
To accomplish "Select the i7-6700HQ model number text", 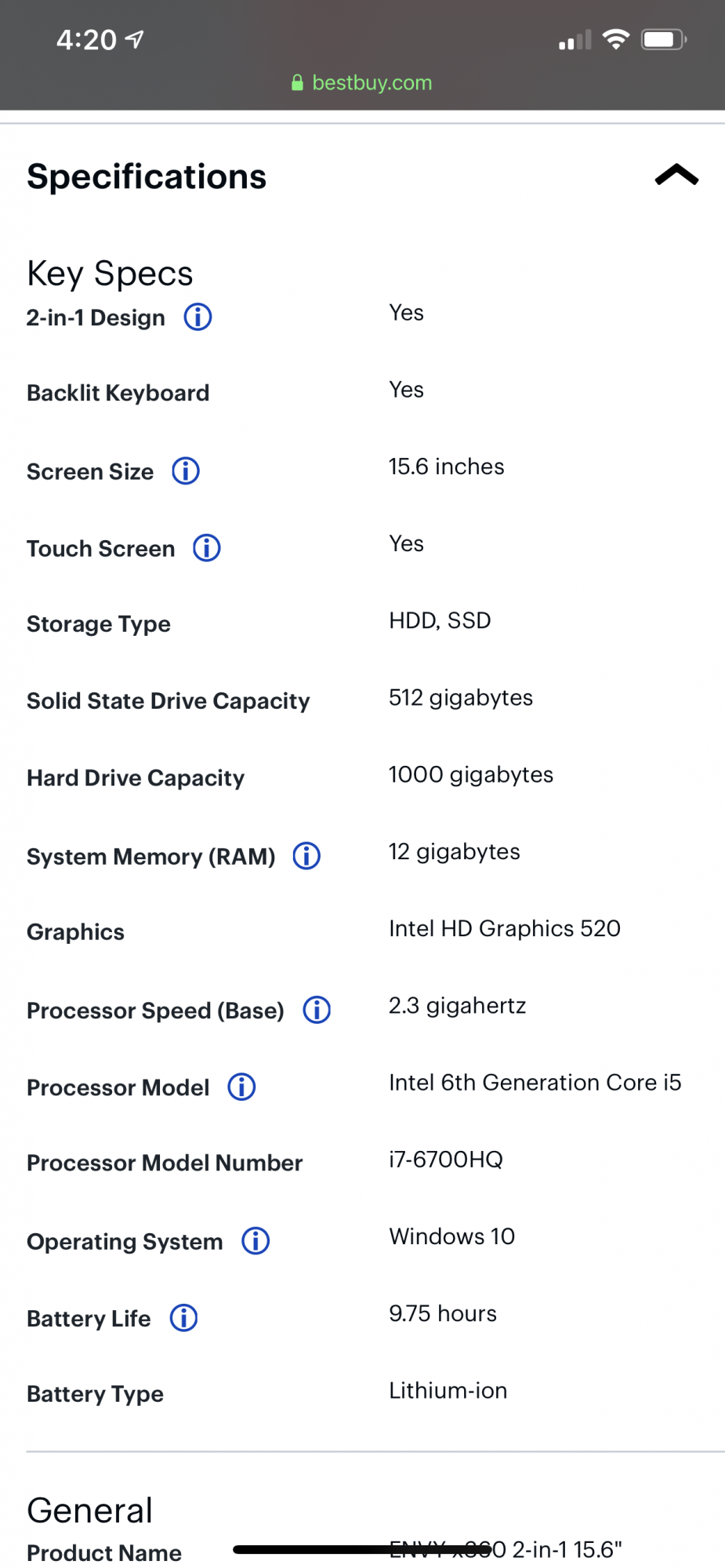I will [446, 1160].
